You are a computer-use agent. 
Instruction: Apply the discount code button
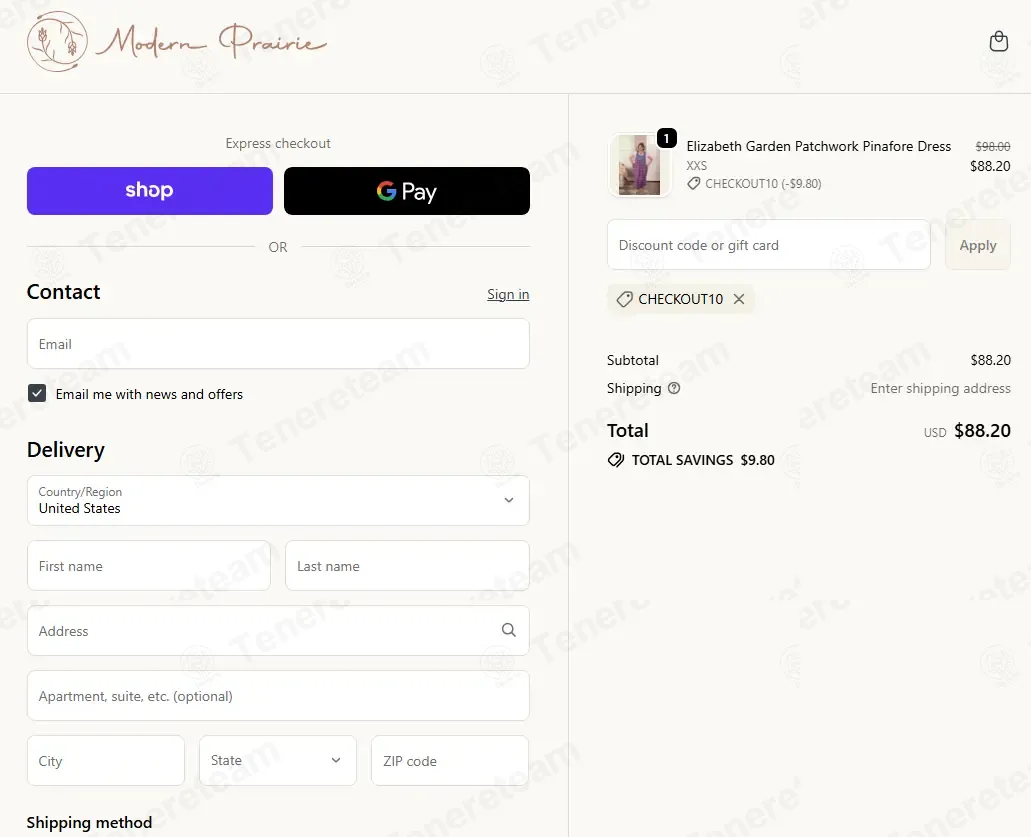click(978, 245)
